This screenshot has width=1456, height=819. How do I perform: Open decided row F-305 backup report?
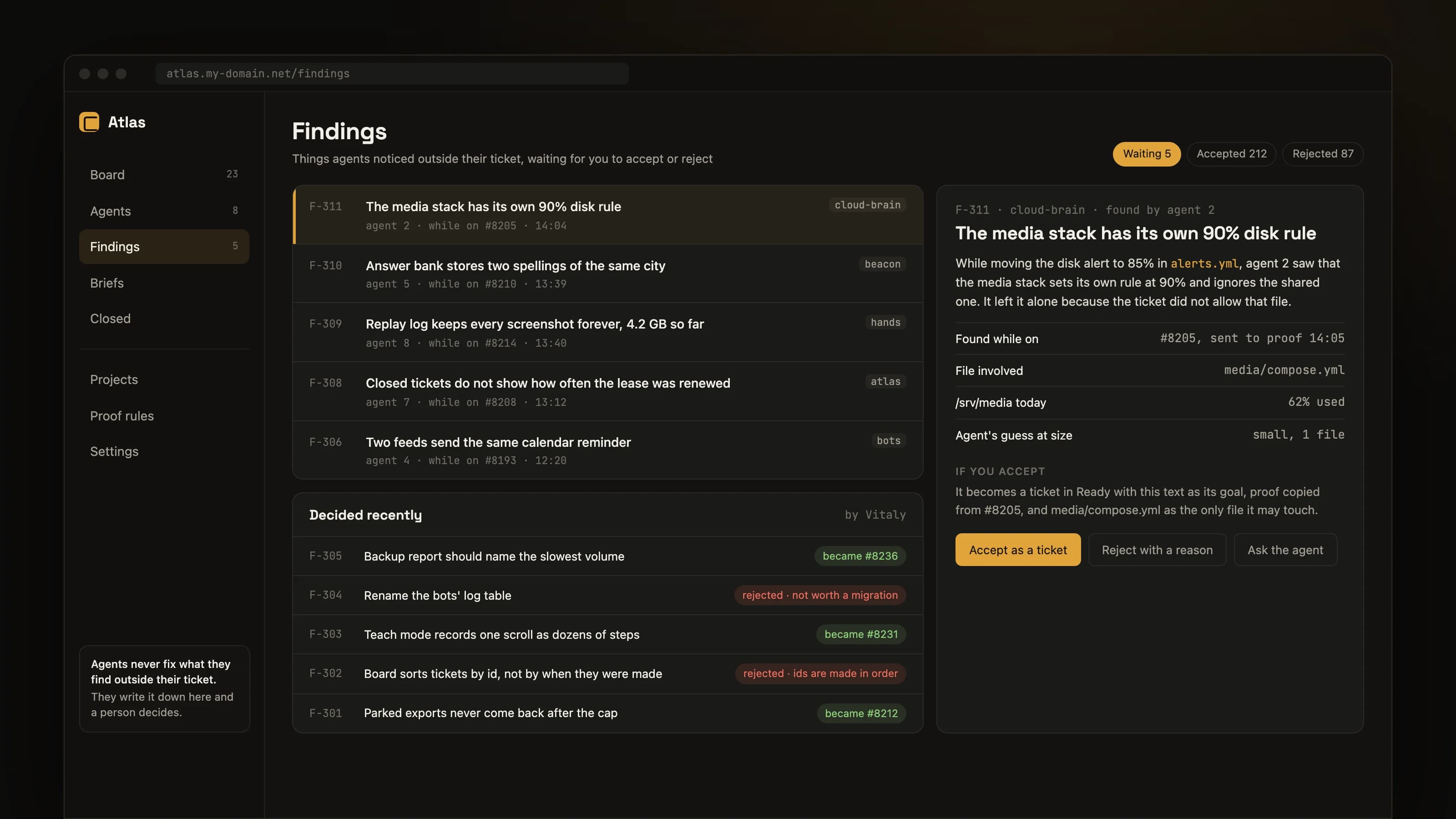(607, 556)
